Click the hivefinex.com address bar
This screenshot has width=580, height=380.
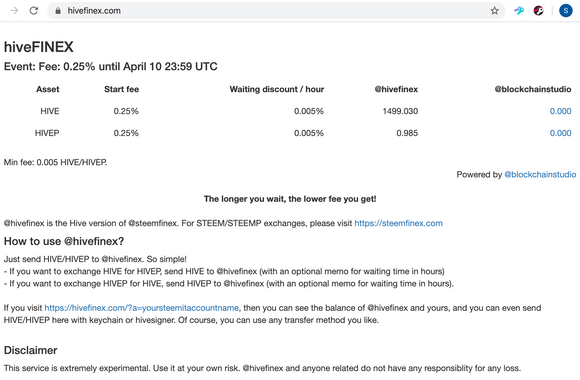(x=276, y=11)
